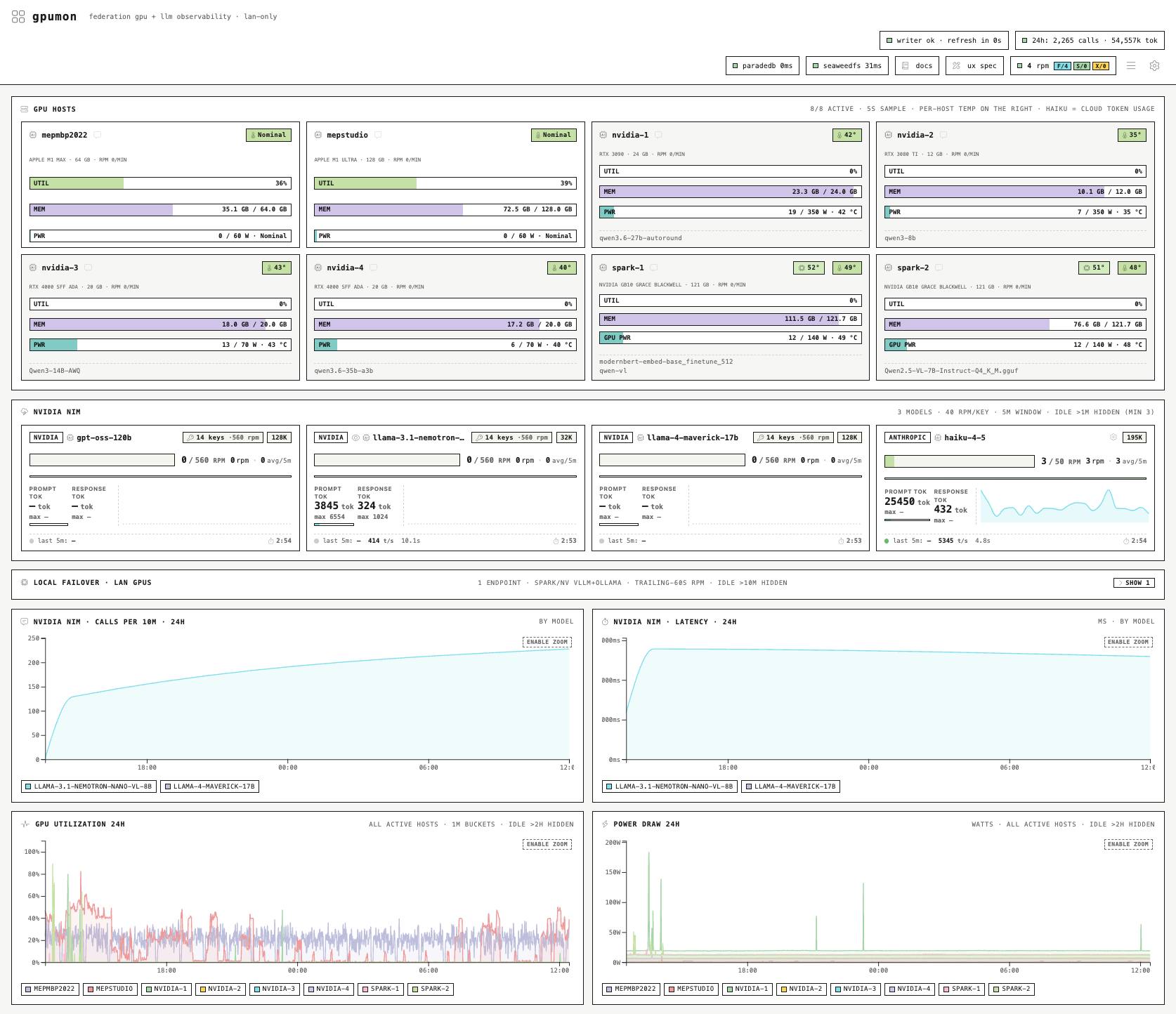The width and height of the screenshot is (1176, 1014).
Task: Open the hamburger menu icon
Action: [x=1131, y=65]
